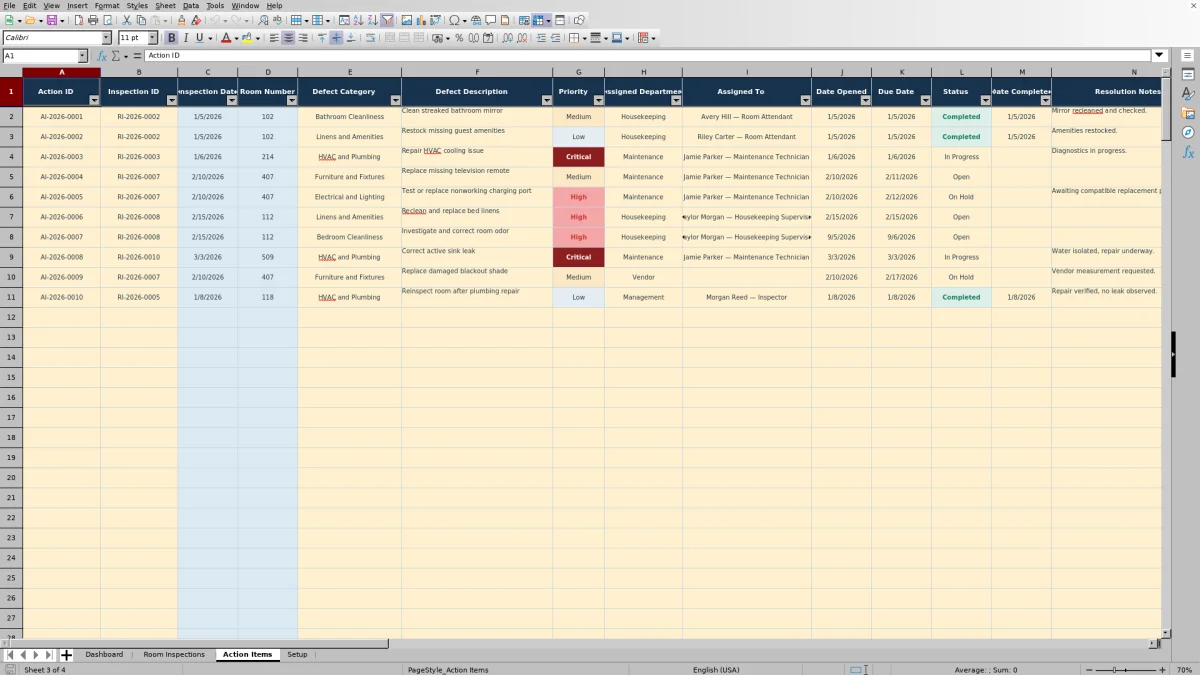This screenshot has height=675, width=1200.
Task: Click the zoom slider in status bar
Action: point(1126,670)
